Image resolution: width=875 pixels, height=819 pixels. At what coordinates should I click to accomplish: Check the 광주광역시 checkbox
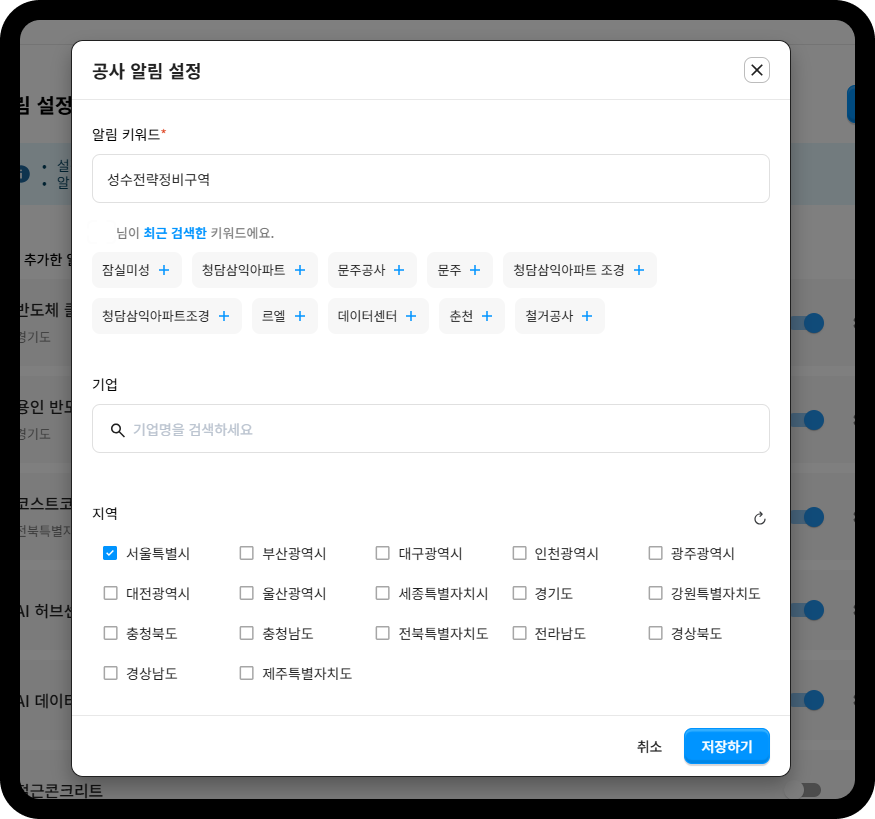point(655,553)
